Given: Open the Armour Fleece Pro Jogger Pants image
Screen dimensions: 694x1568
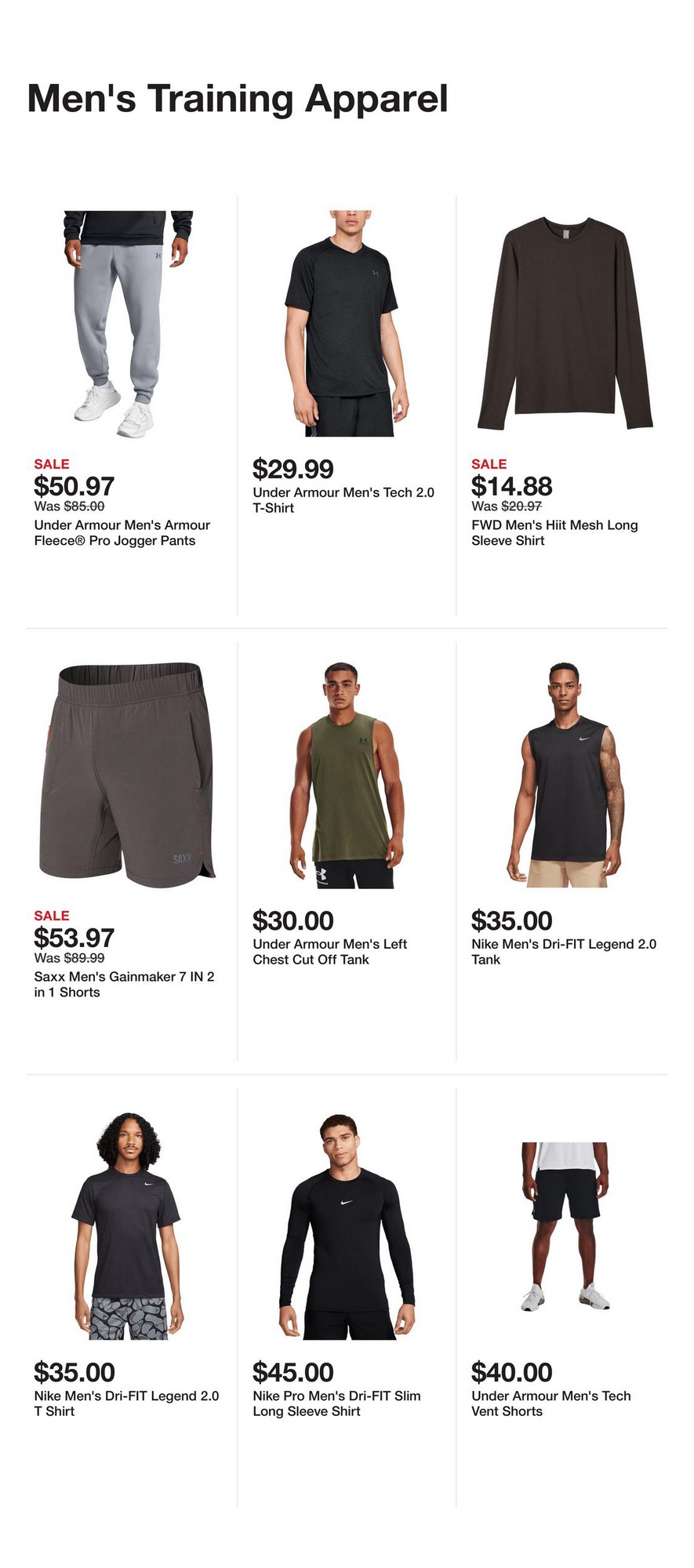Looking at the screenshot, I should (128, 324).
